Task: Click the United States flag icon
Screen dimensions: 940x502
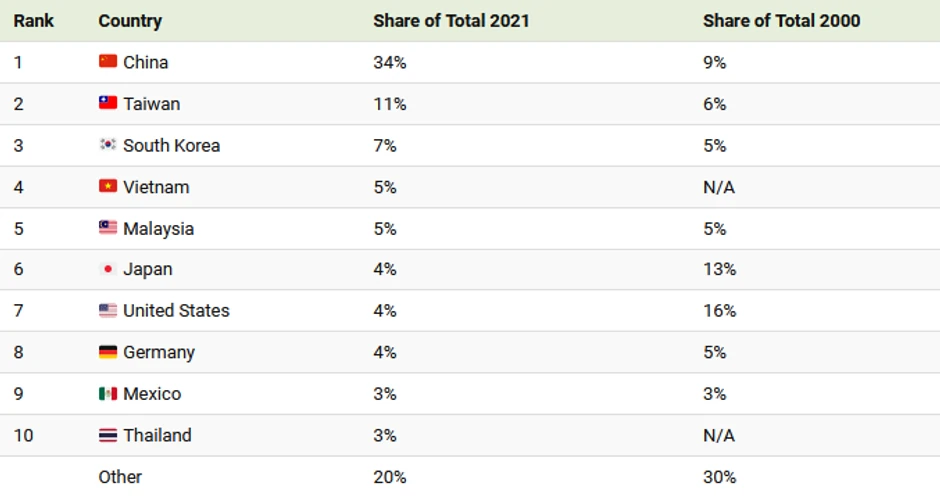Action: point(108,311)
